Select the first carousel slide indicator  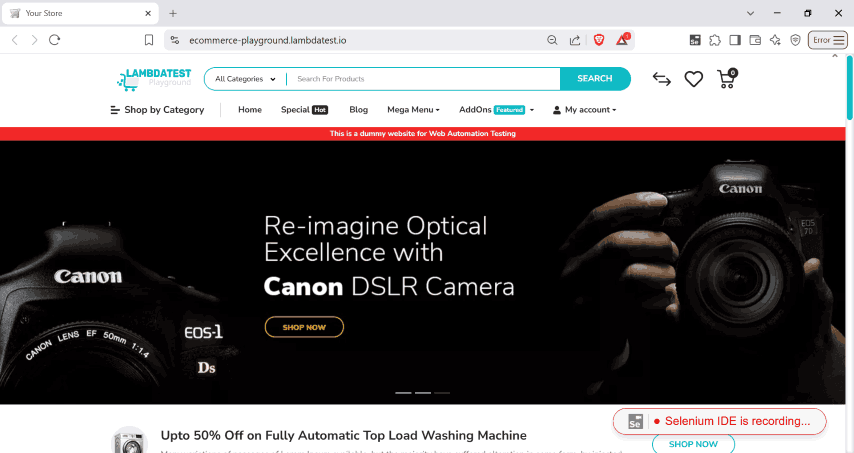click(x=403, y=393)
